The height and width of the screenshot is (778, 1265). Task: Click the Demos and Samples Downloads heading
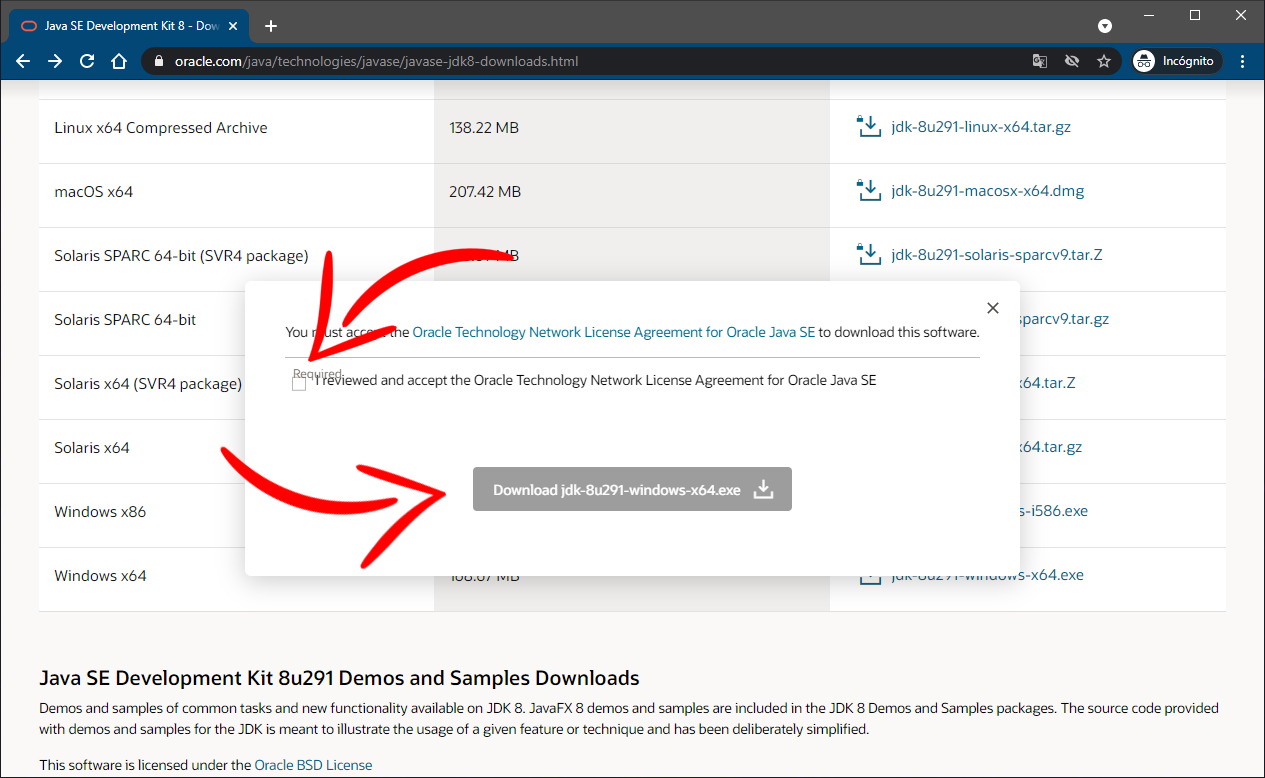pyautogui.click(x=339, y=678)
